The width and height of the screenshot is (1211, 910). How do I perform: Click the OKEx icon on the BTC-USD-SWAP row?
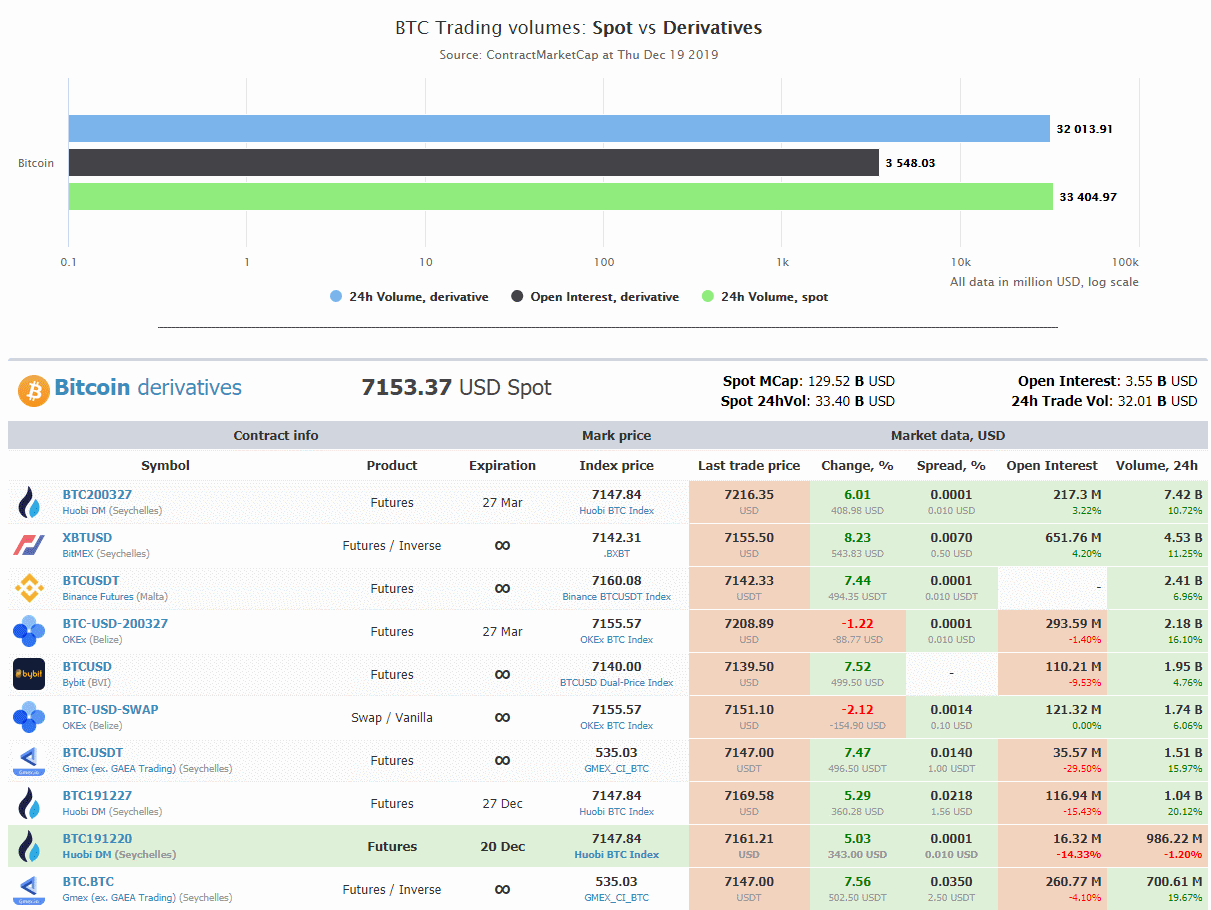(30, 717)
